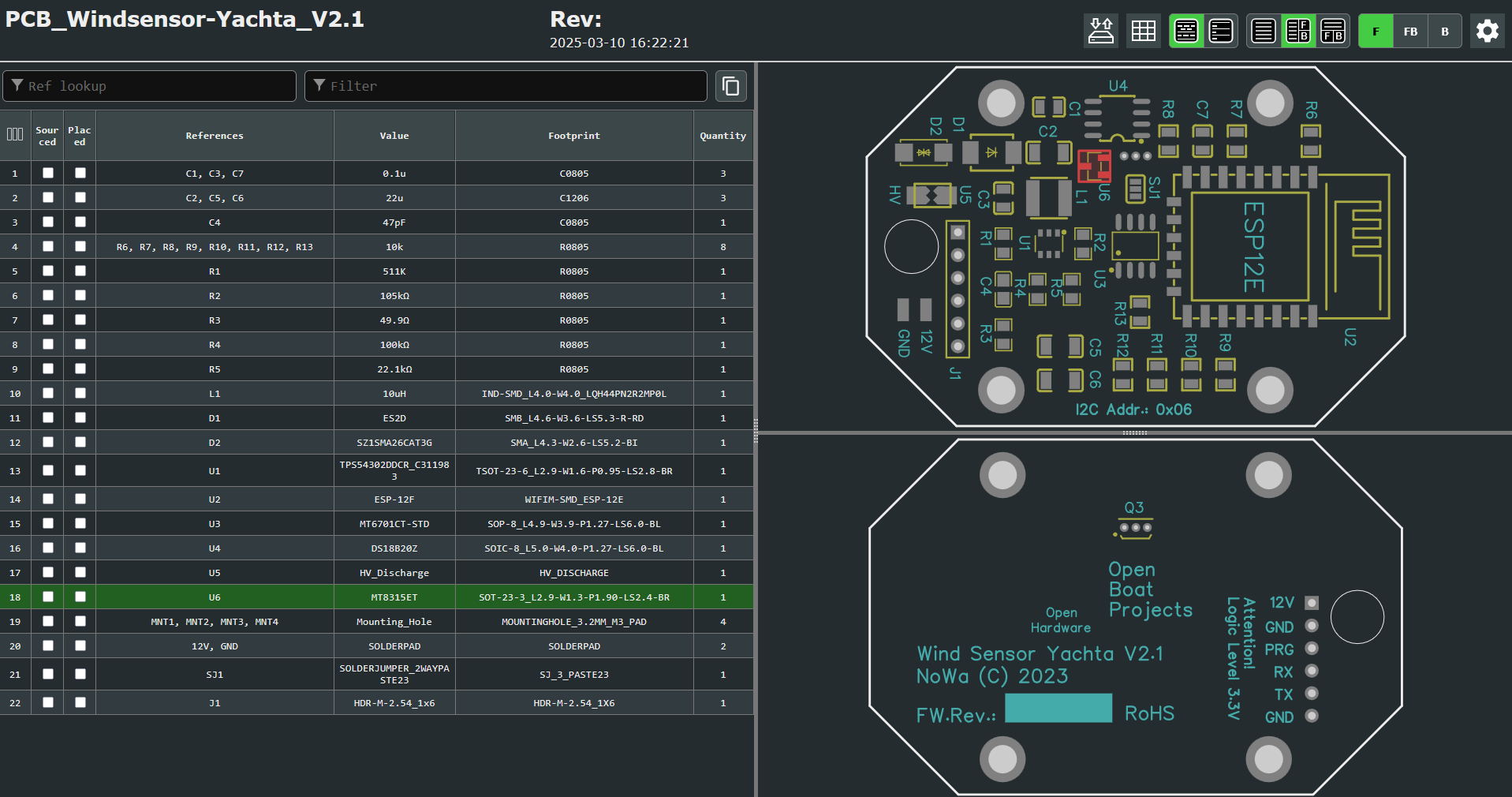Open the file import/export menu icon

point(1100,32)
